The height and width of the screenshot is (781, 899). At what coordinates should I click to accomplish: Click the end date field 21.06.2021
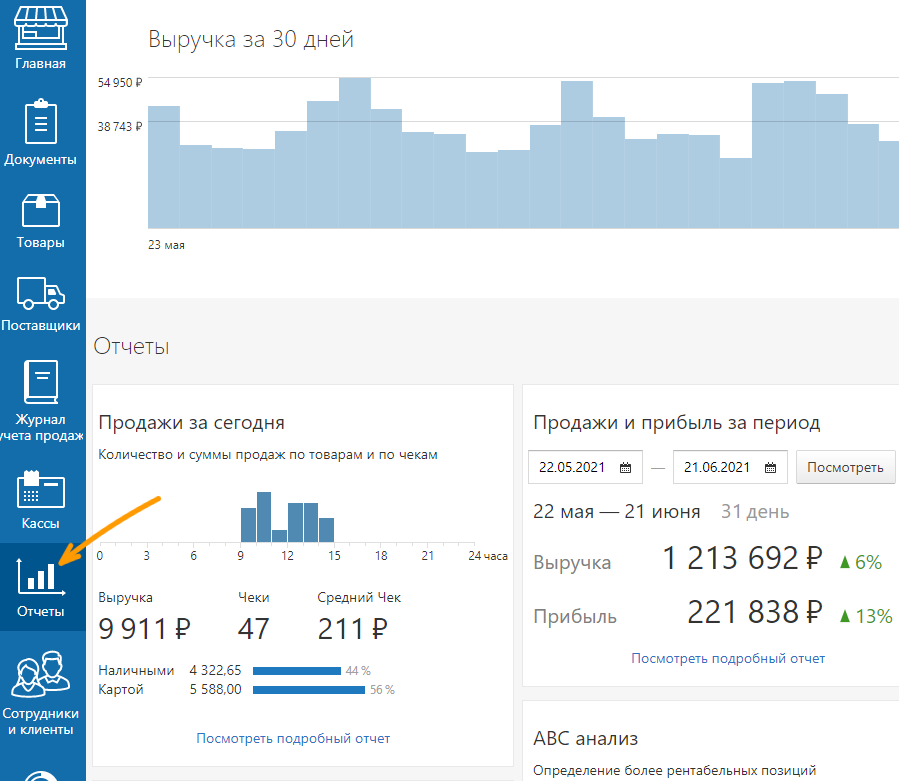pos(730,467)
